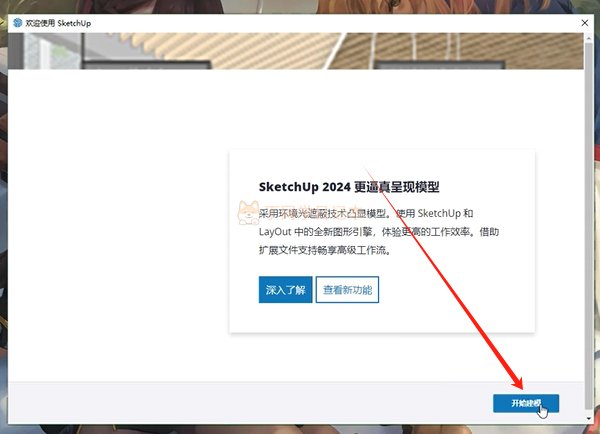
Task: Start modeling with the 开始建模 button
Action: click(526, 403)
